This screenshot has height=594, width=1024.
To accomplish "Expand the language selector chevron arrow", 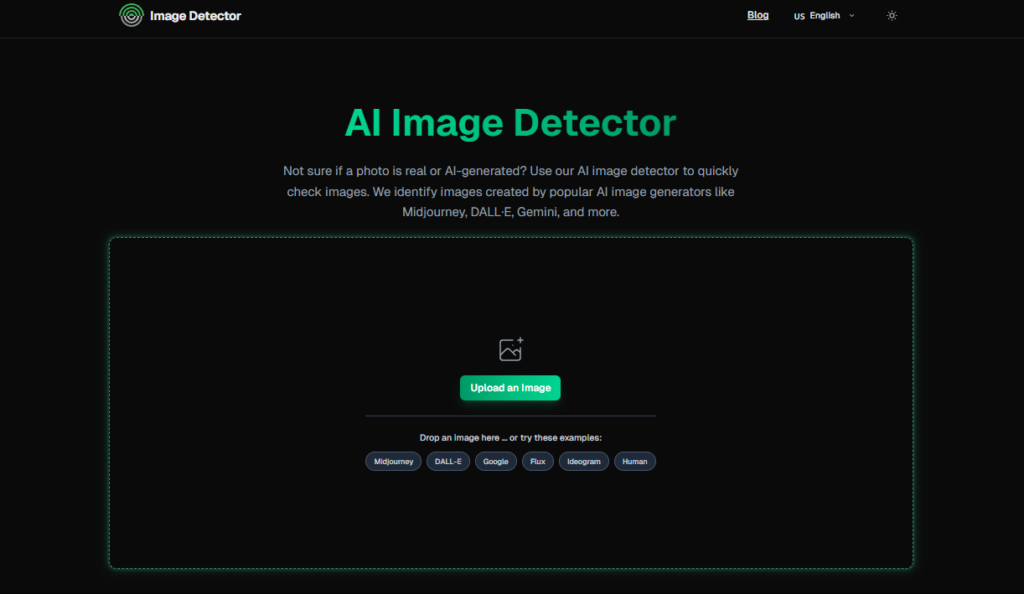I will tap(852, 16).
